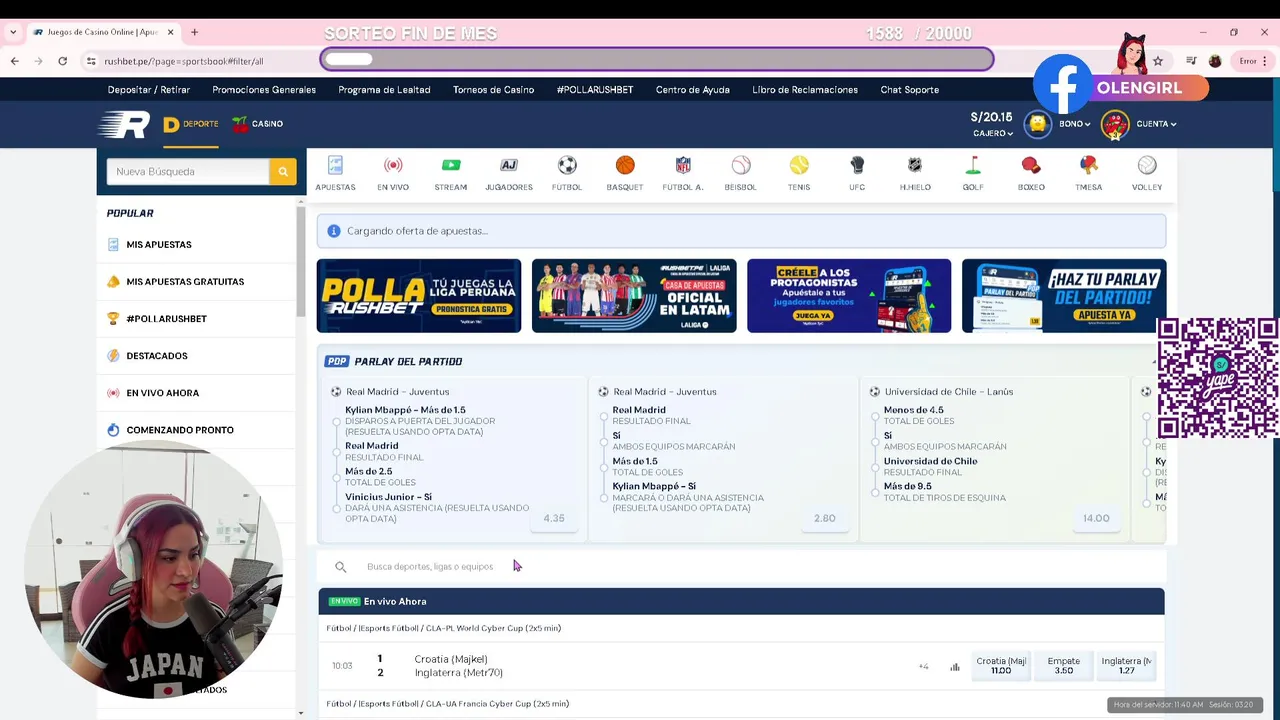Click the Bono chest icon
This screenshot has width=1280, height=720.
tap(1038, 124)
